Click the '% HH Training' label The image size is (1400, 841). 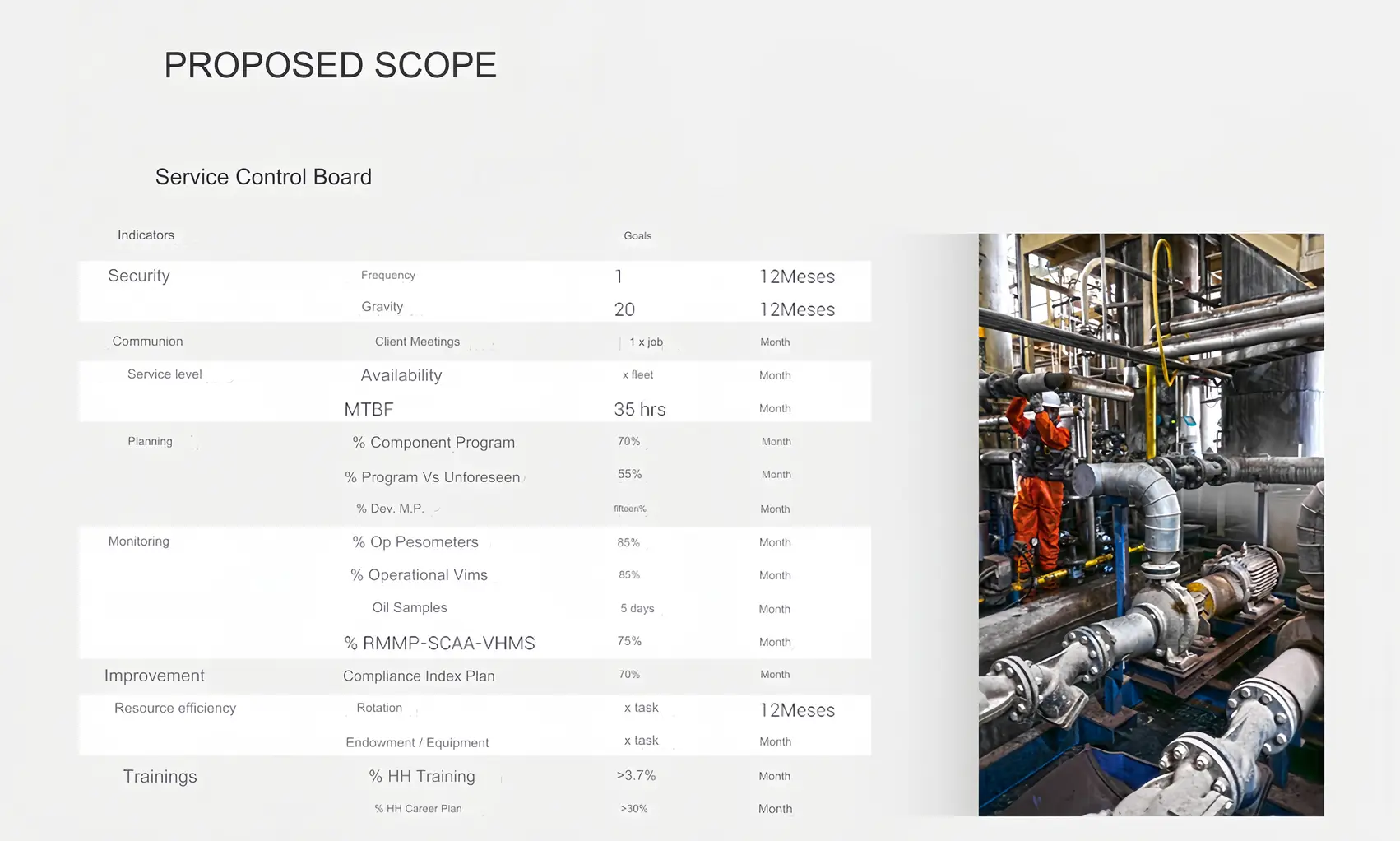pos(422,776)
